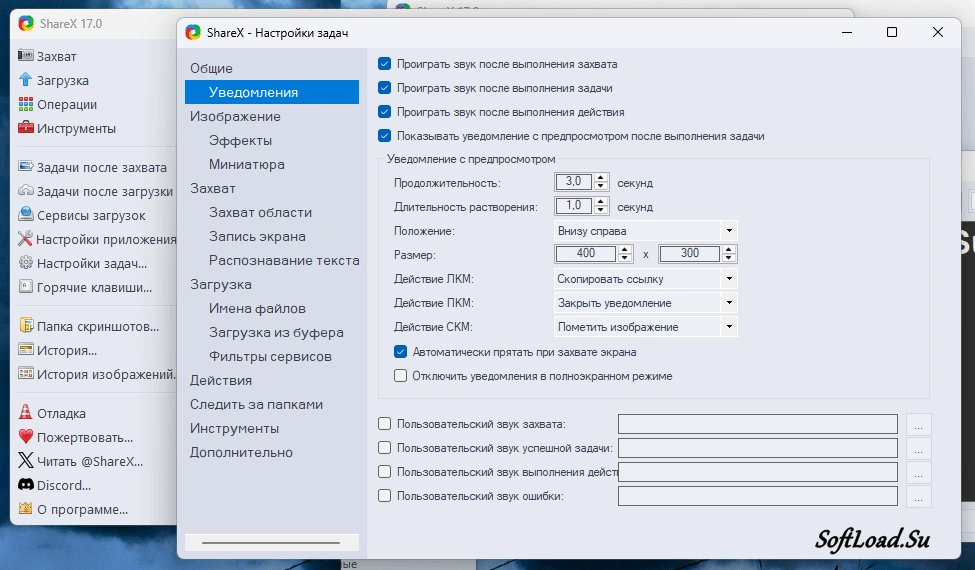The image size is (975, 570).
Task: Select Изображение in settings tree
Action: (x=235, y=116)
